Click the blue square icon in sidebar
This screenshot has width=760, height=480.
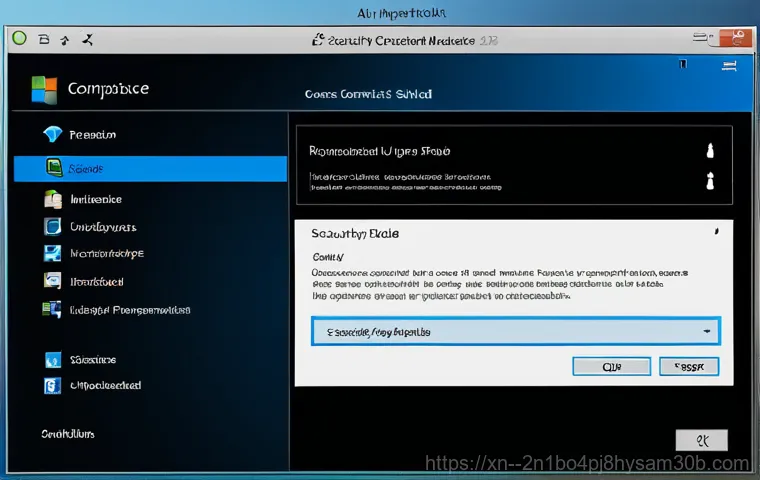pos(53,226)
